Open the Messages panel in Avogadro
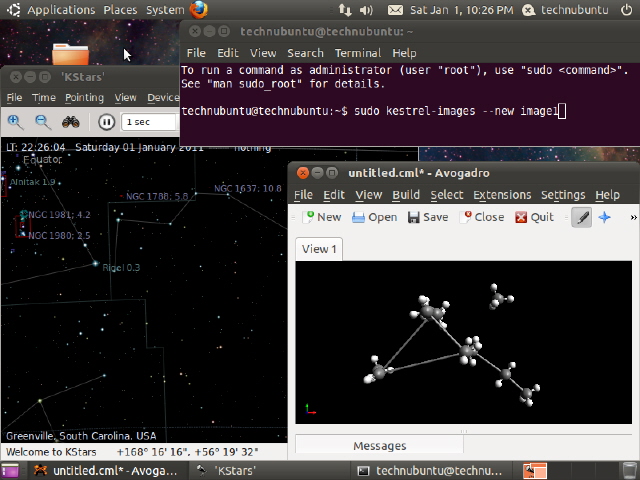 [x=380, y=445]
